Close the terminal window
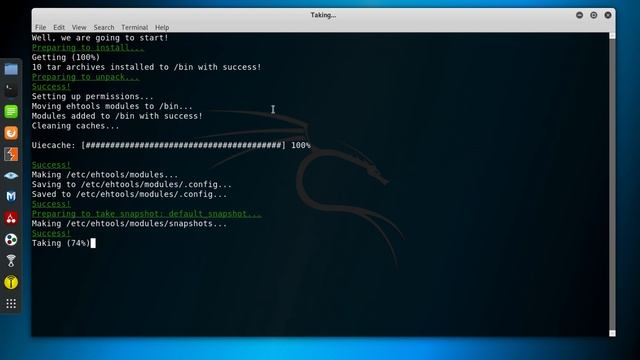This screenshot has width=640, height=360. coord(608,15)
